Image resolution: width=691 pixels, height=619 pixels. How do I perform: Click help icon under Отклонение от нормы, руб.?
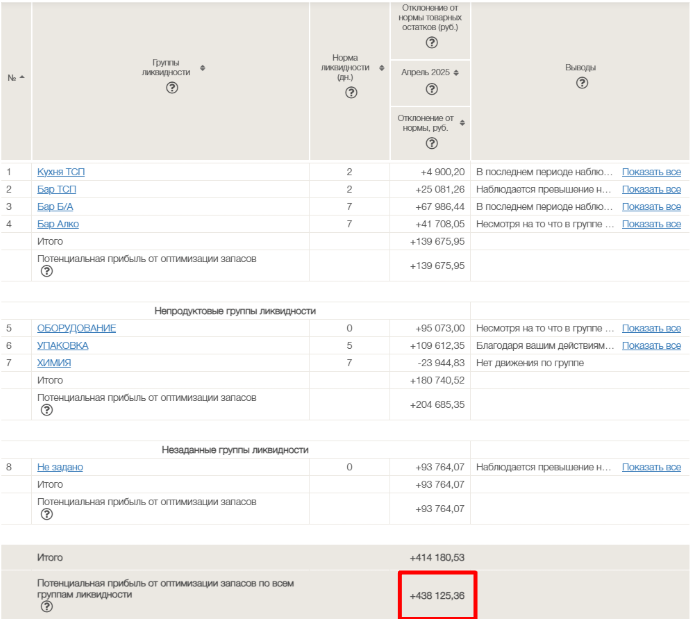click(x=431, y=144)
